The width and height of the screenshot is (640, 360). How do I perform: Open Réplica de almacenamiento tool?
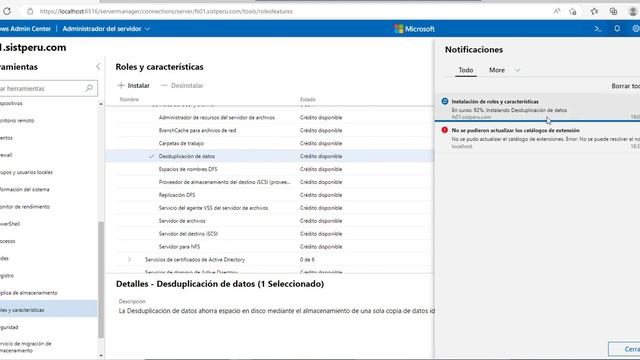pyautogui.click(x=49, y=293)
